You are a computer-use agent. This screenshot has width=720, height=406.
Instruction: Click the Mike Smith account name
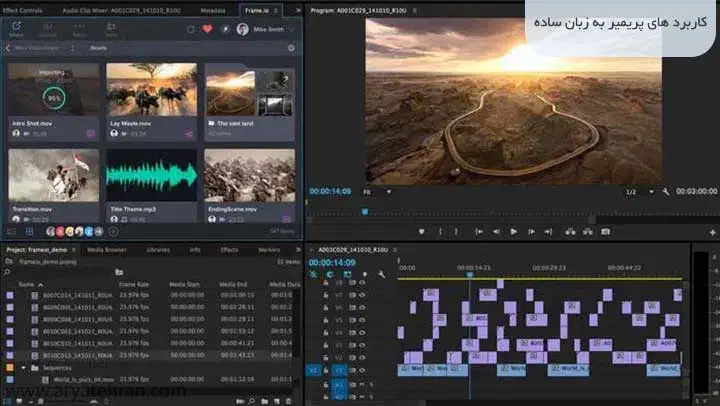tap(267, 29)
